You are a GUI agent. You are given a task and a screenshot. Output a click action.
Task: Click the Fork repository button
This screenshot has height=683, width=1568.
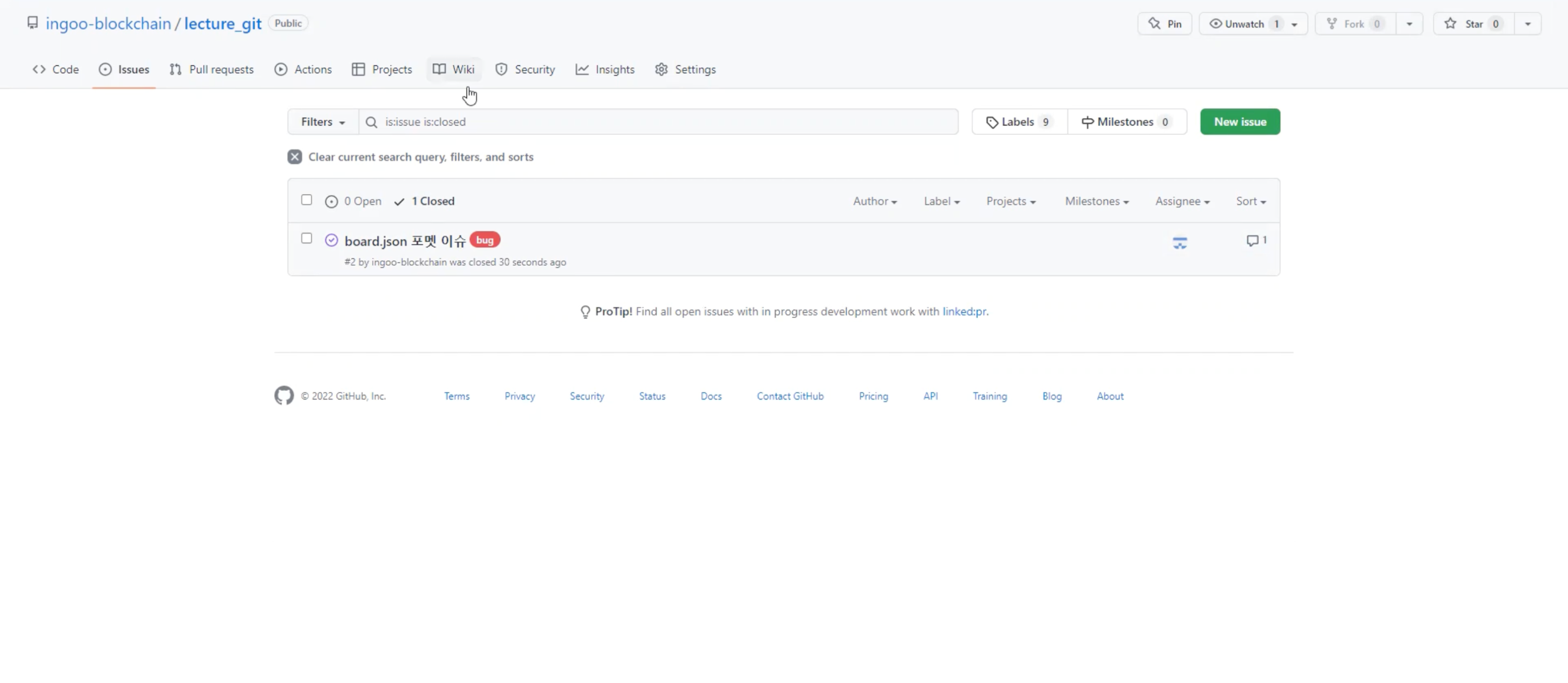1354,24
